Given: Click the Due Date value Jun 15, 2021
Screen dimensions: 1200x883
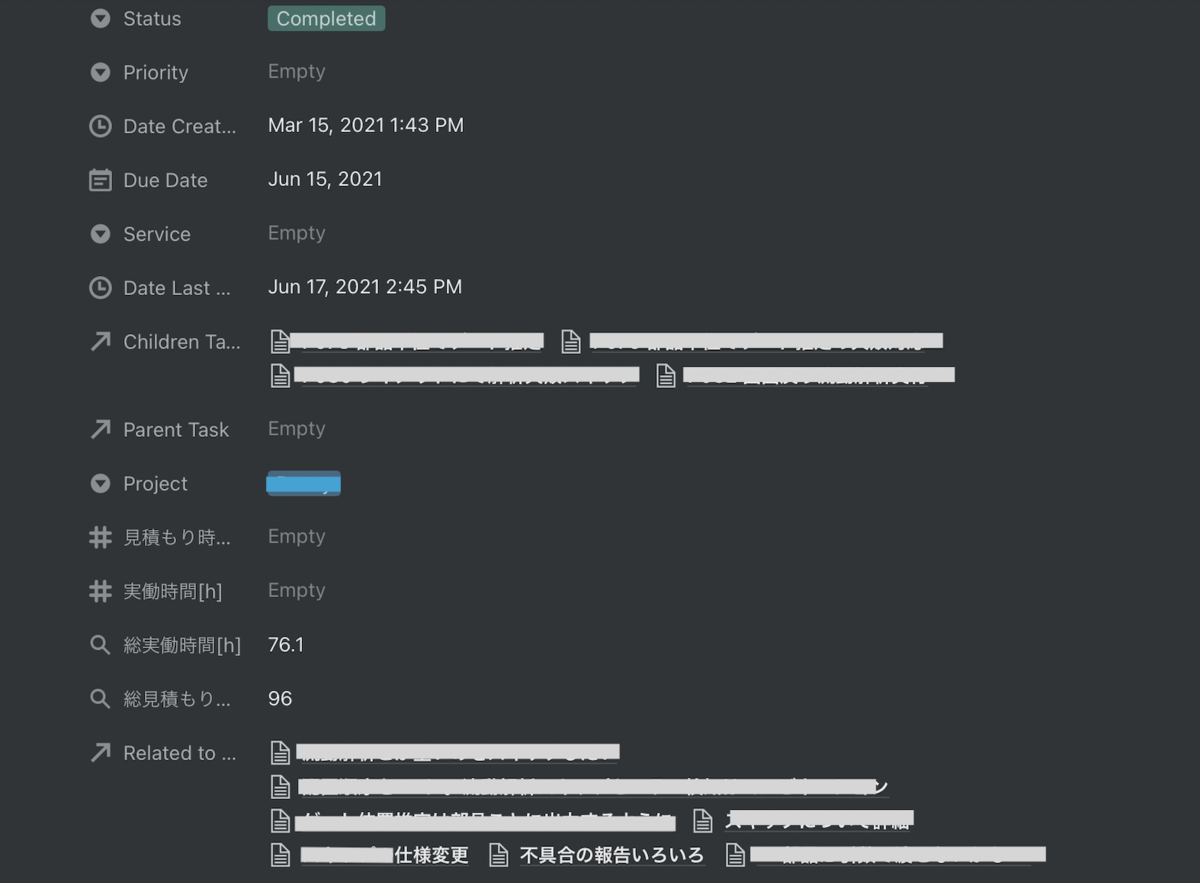Looking at the screenshot, I should click(x=326, y=179).
